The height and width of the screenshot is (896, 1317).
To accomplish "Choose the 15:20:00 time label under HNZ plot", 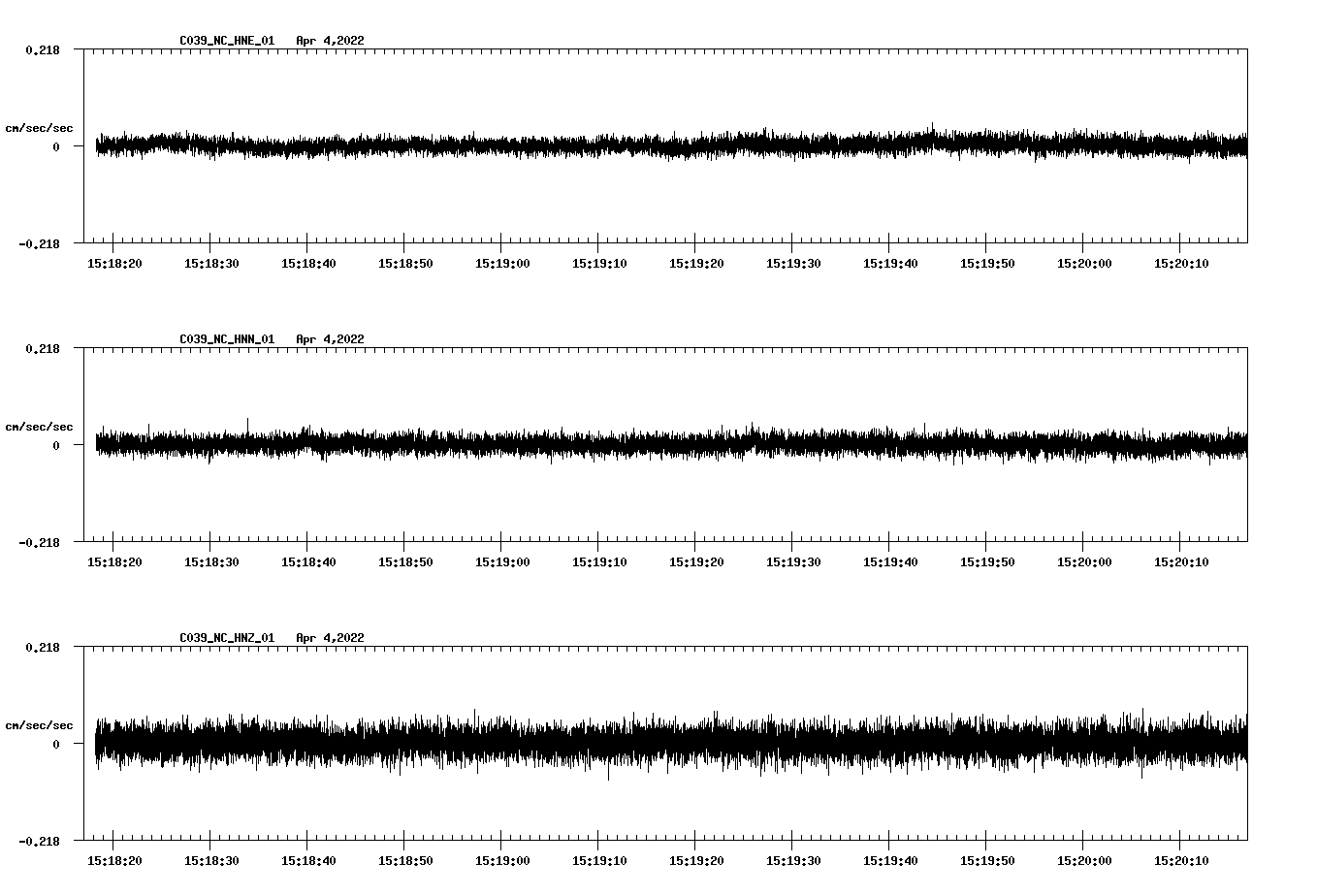I will tap(1084, 861).
